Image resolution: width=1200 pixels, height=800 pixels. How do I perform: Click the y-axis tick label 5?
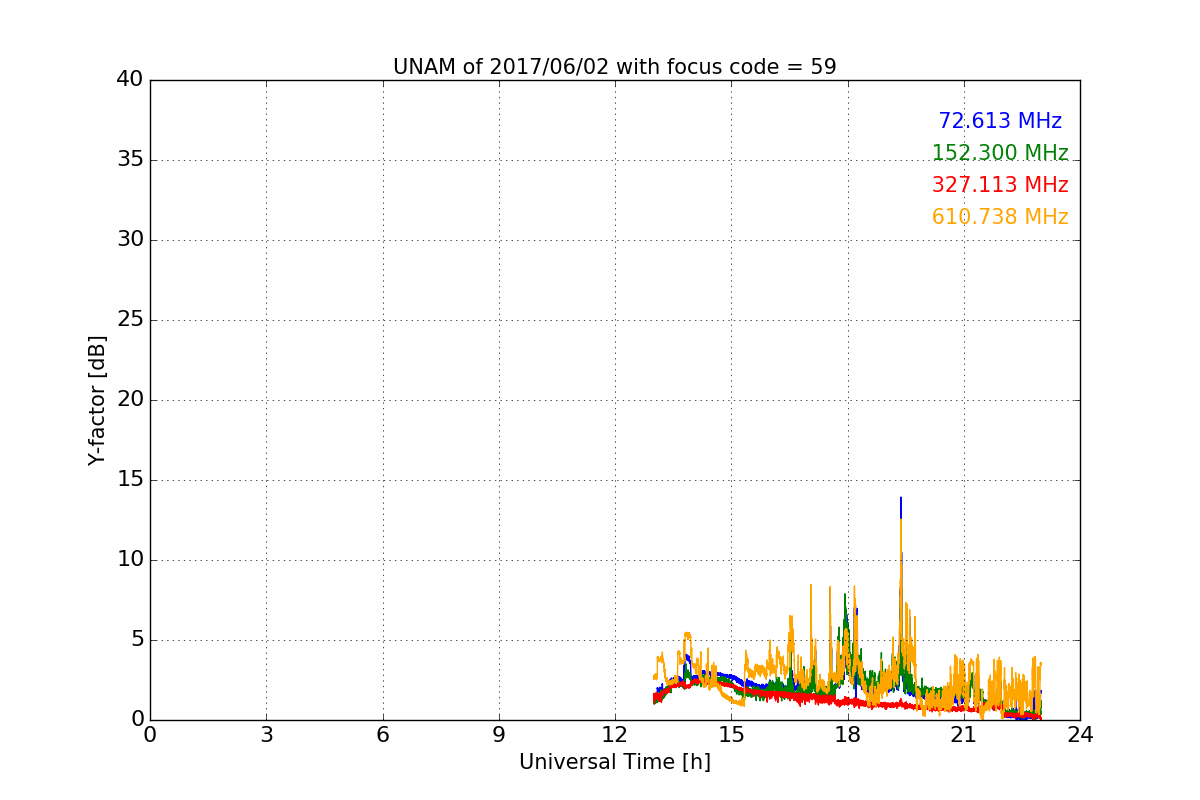136,640
